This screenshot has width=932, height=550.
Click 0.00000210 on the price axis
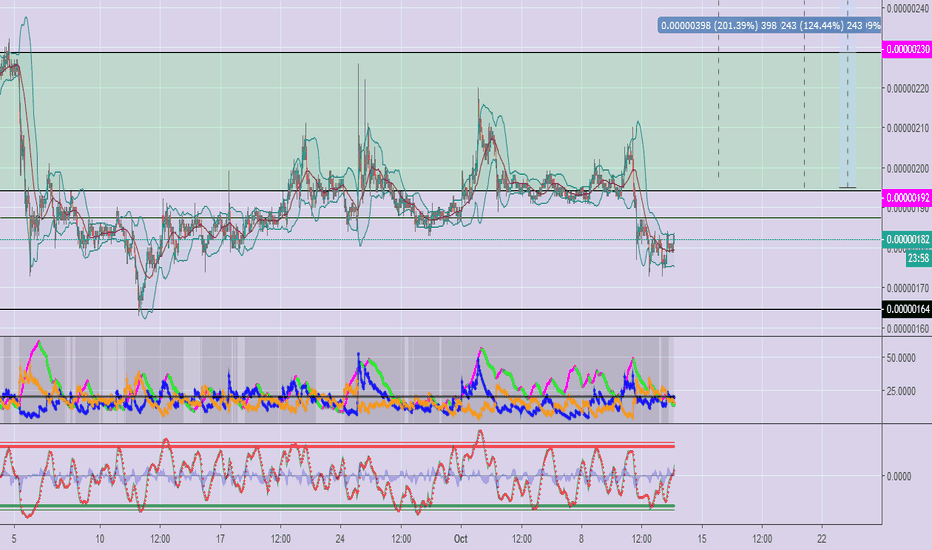tap(908, 128)
